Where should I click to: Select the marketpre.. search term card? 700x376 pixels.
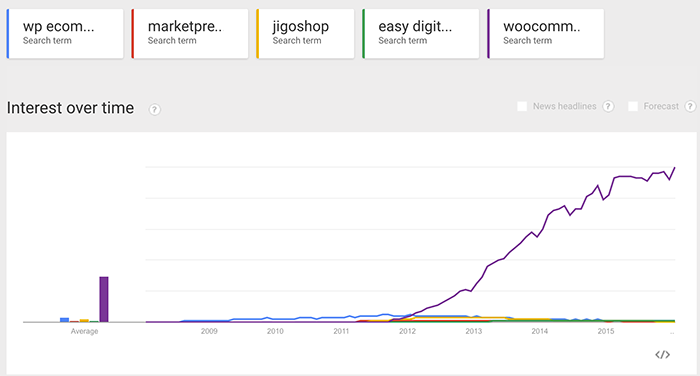click(190, 33)
